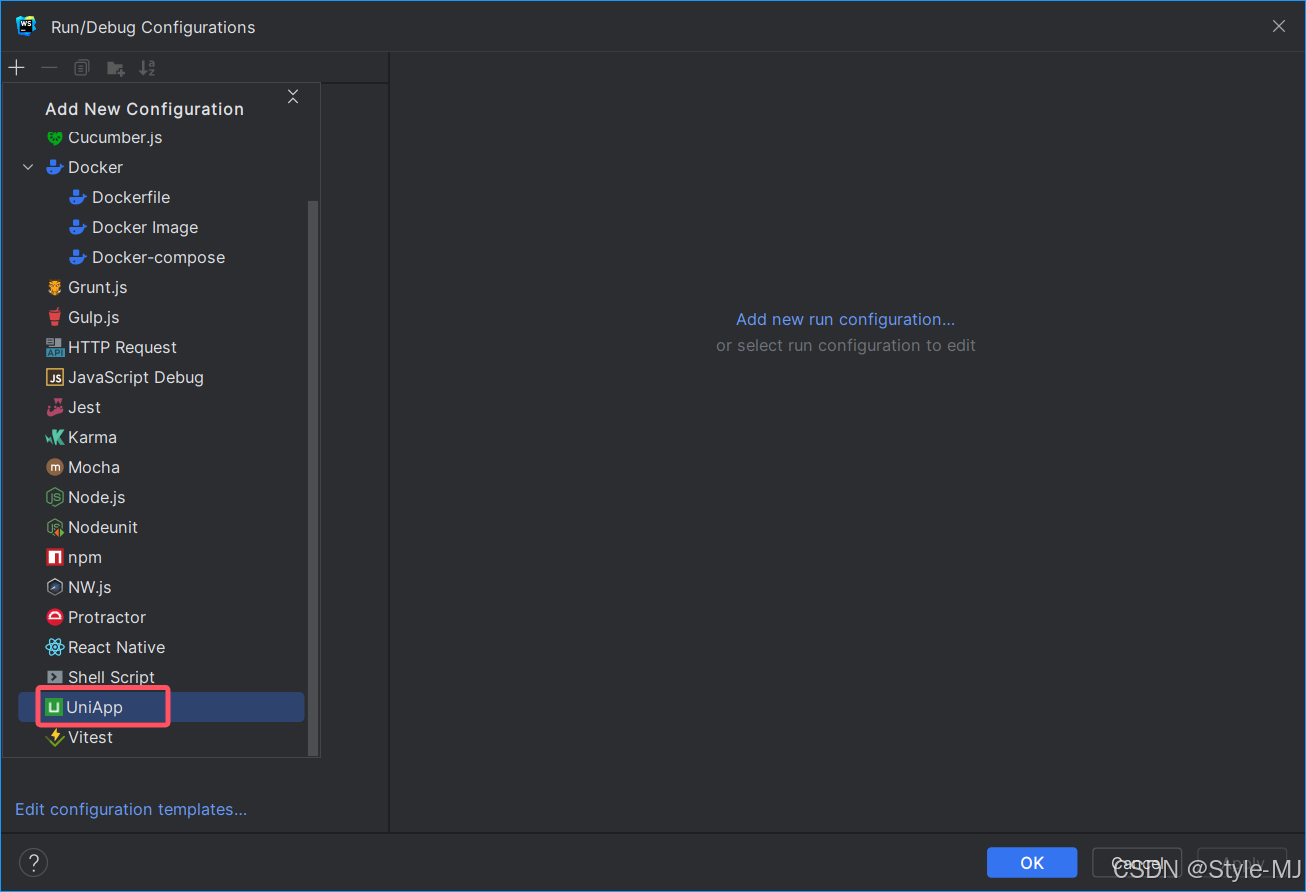The image size is (1306, 892).
Task: Click the Sort configurations alphabetically icon
Action: point(147,68)
